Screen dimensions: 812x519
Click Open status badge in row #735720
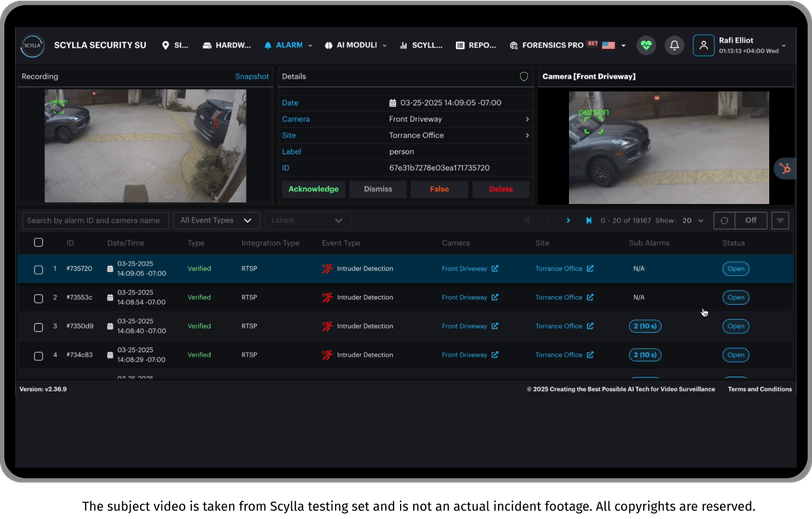(x=735, y=268)
